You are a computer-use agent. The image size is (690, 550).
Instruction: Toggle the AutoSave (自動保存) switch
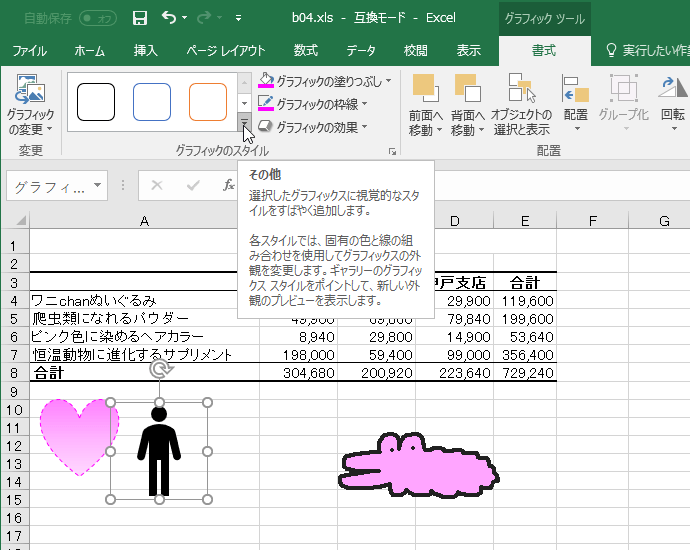click(97, 18)
